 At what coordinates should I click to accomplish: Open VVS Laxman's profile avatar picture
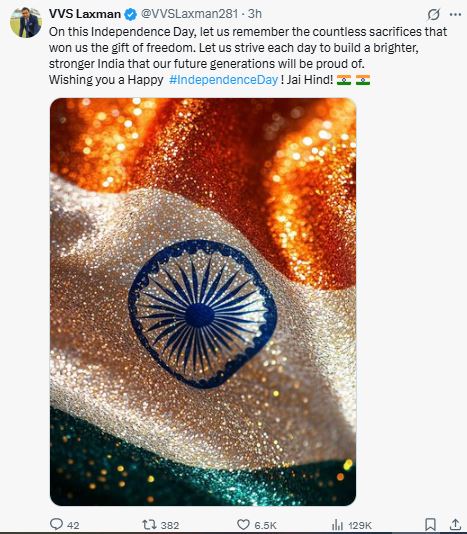[26, 22]
